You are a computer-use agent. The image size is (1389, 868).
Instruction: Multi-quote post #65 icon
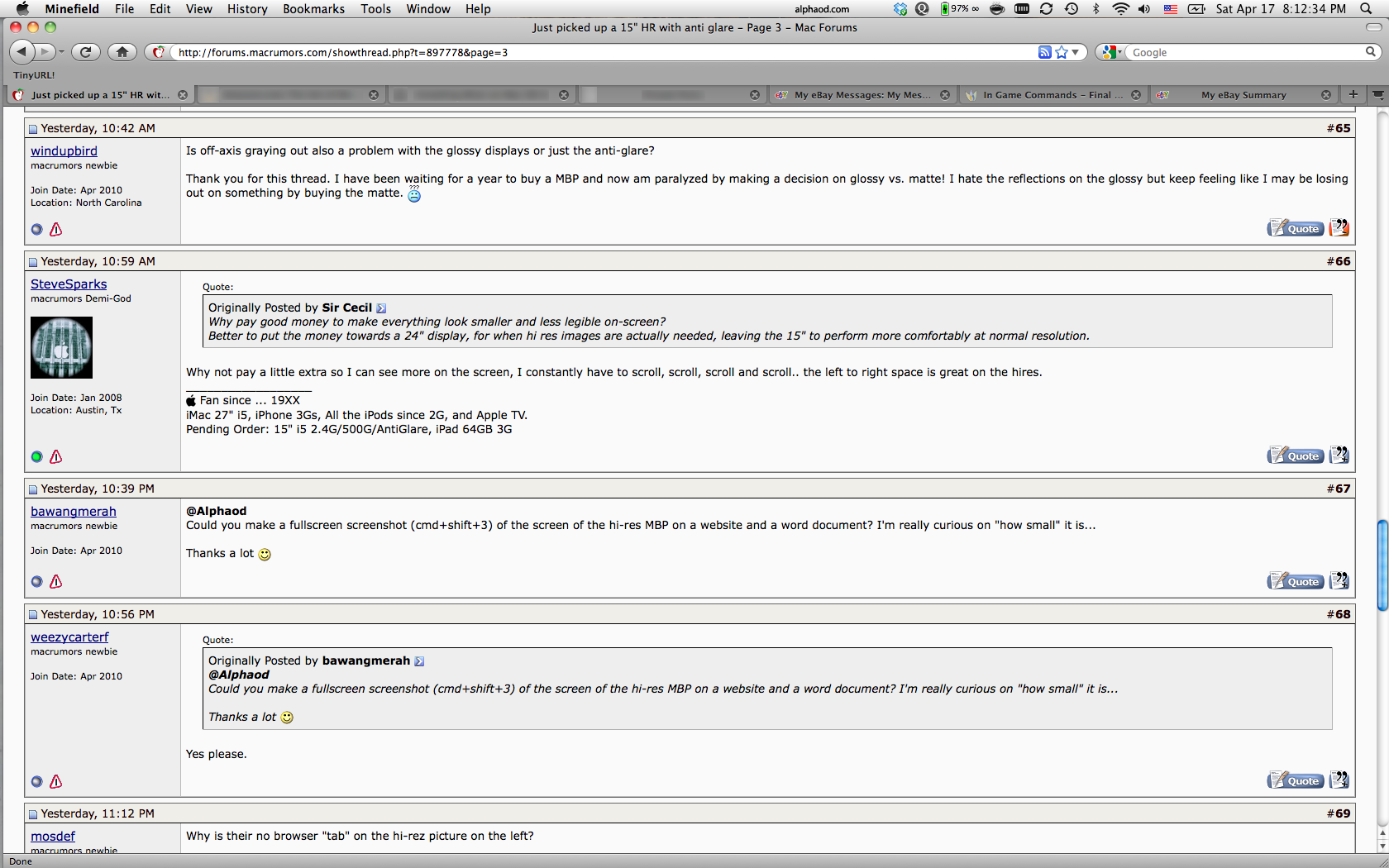point(1339,227)
